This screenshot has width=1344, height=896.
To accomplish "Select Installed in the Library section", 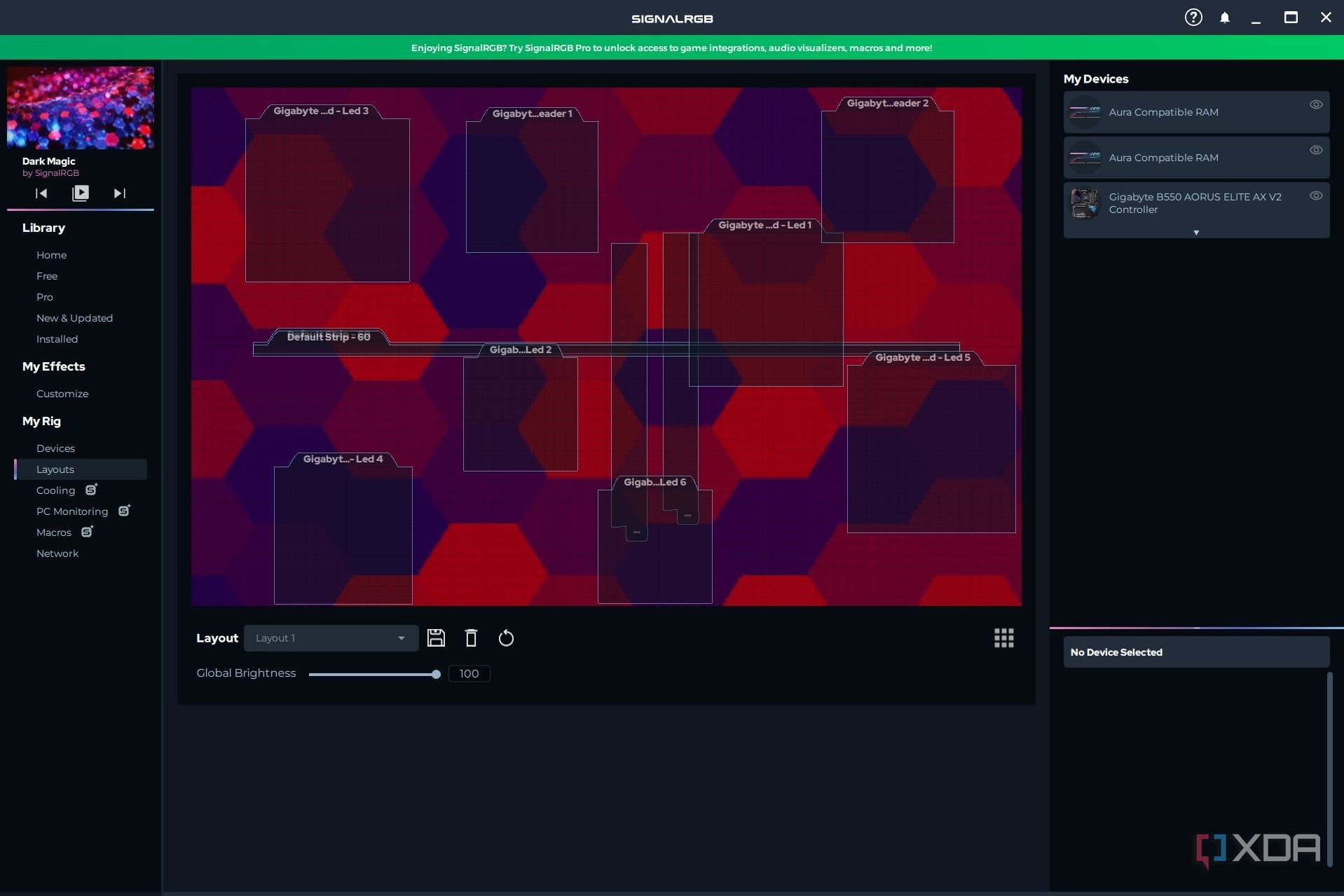I will [57, 339].
